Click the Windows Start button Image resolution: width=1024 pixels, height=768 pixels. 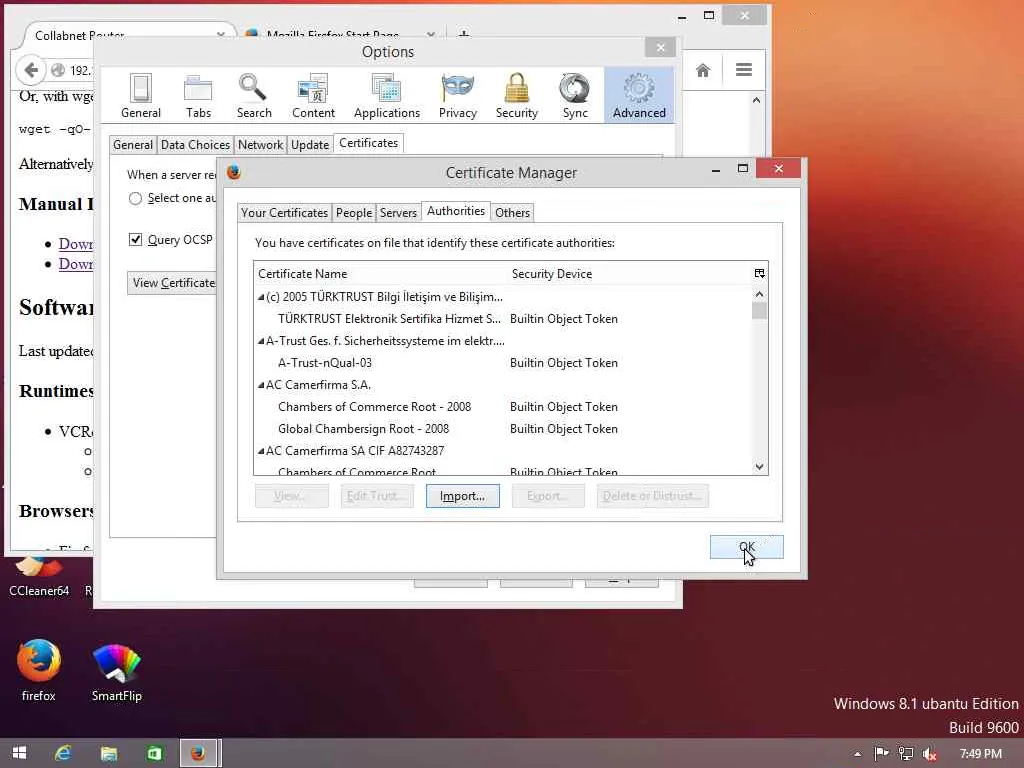pos(19,753)
